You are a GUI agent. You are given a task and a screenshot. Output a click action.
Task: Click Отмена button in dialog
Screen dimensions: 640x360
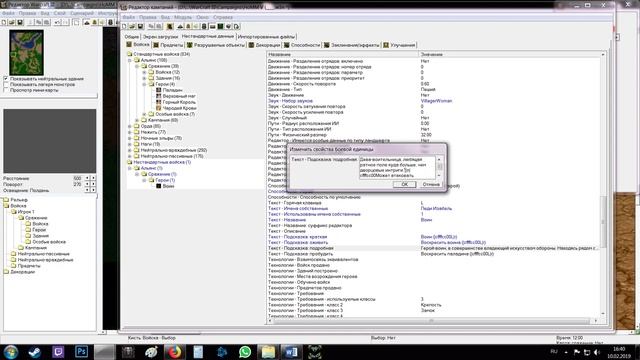pyautogui.click(x=431, y=184)
